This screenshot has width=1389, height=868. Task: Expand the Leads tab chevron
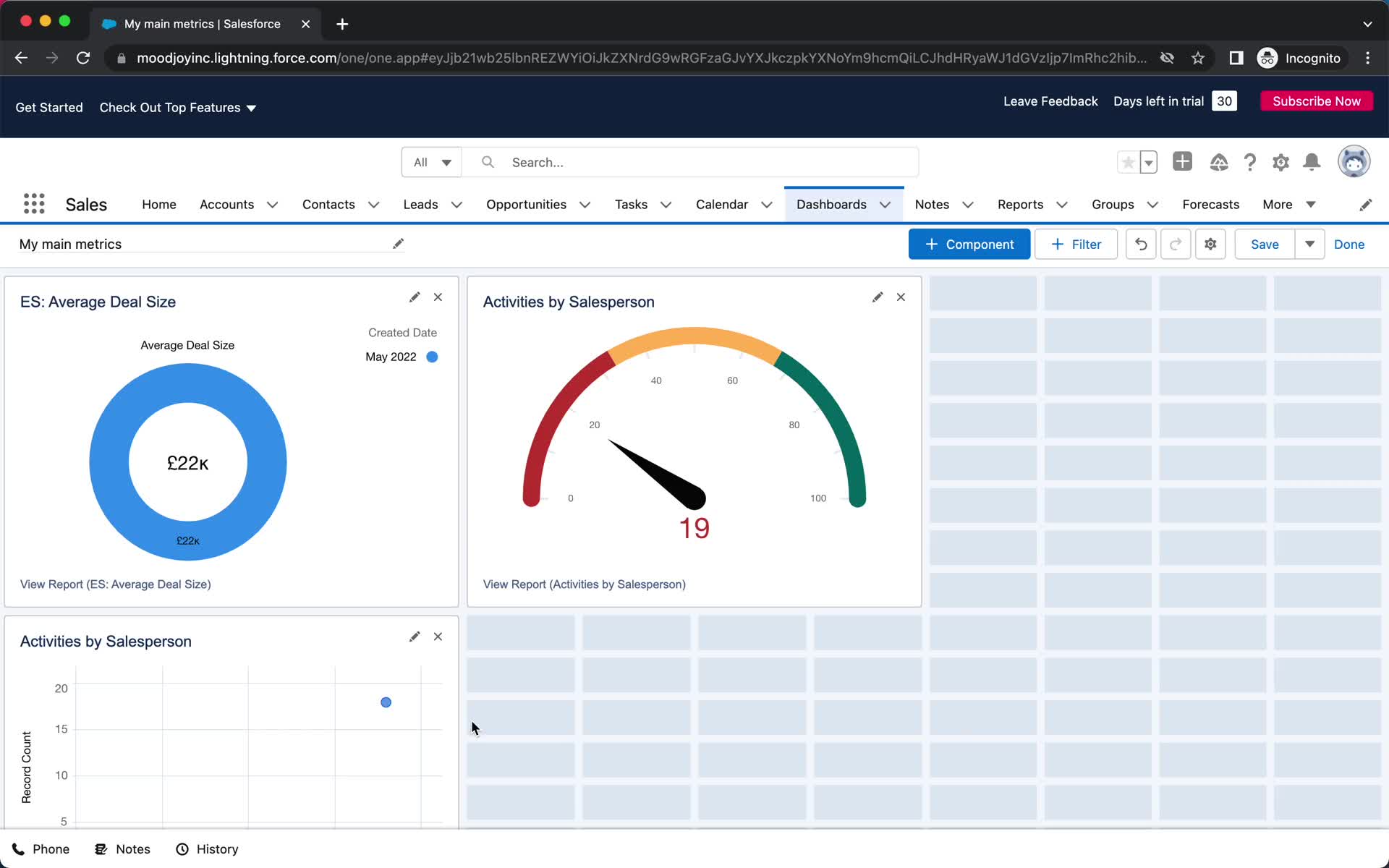coord(456,205)
